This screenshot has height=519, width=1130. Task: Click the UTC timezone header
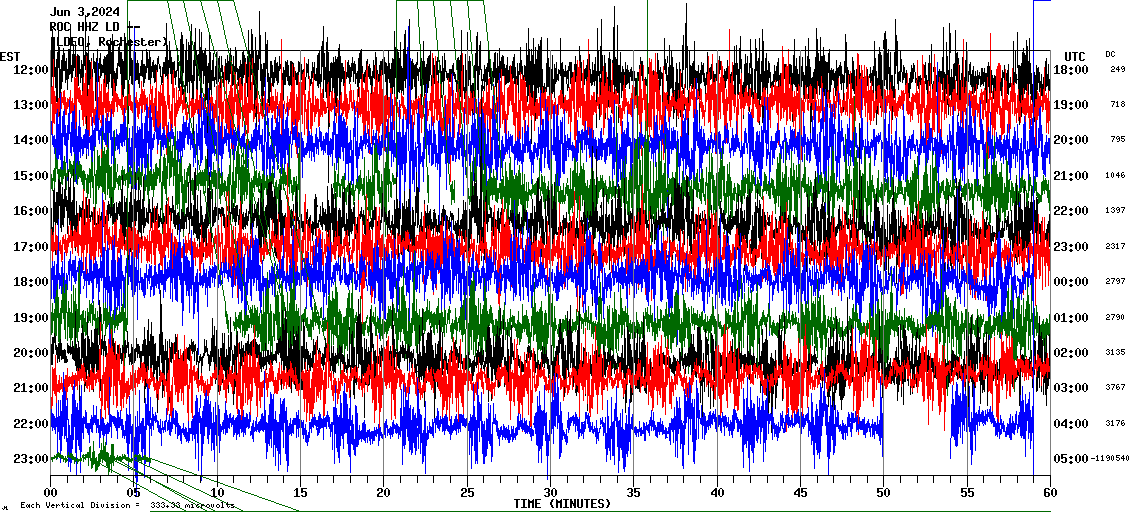point(1074,56)
